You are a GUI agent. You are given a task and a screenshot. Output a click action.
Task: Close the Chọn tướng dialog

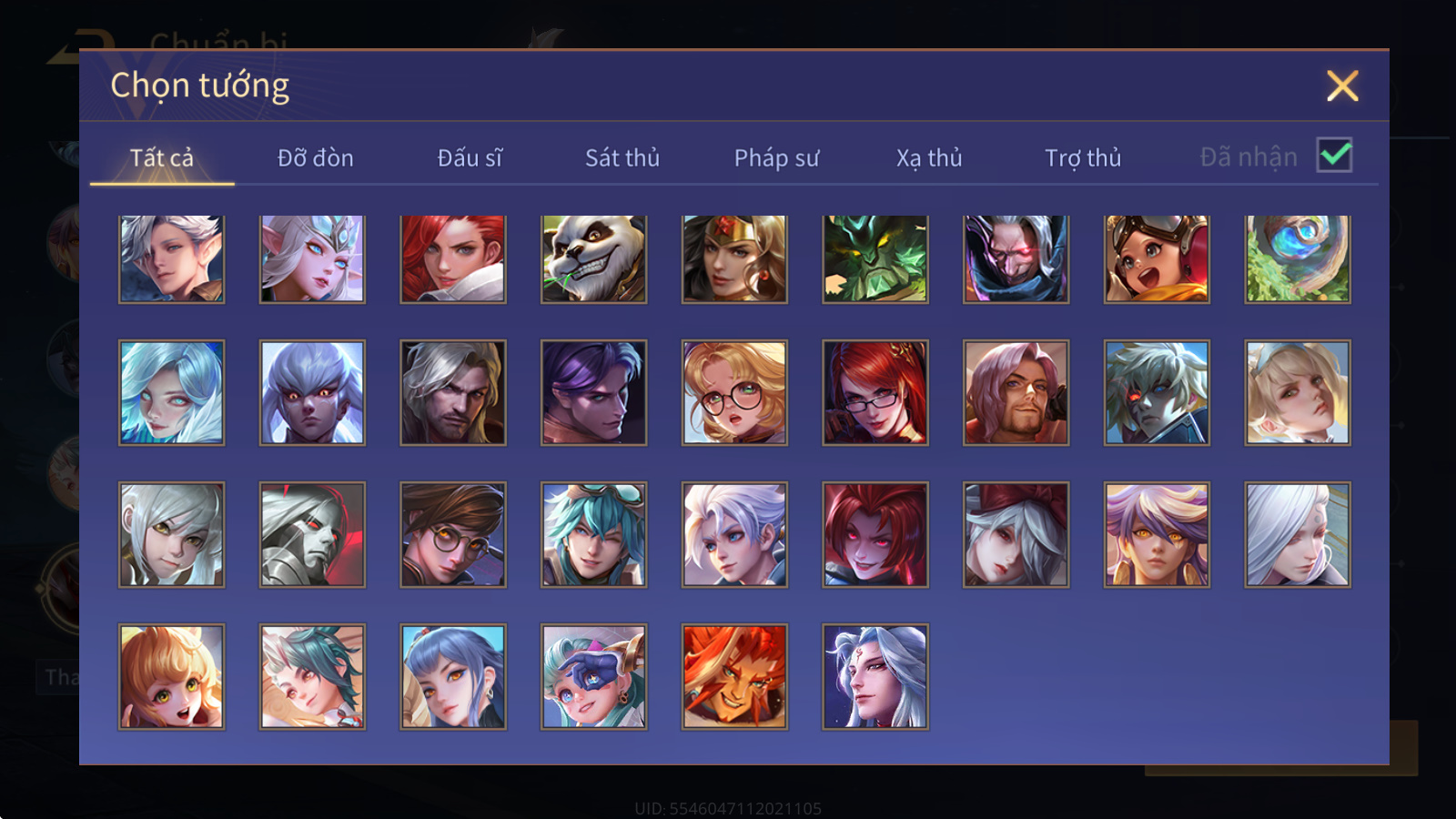pos(1342,86)
